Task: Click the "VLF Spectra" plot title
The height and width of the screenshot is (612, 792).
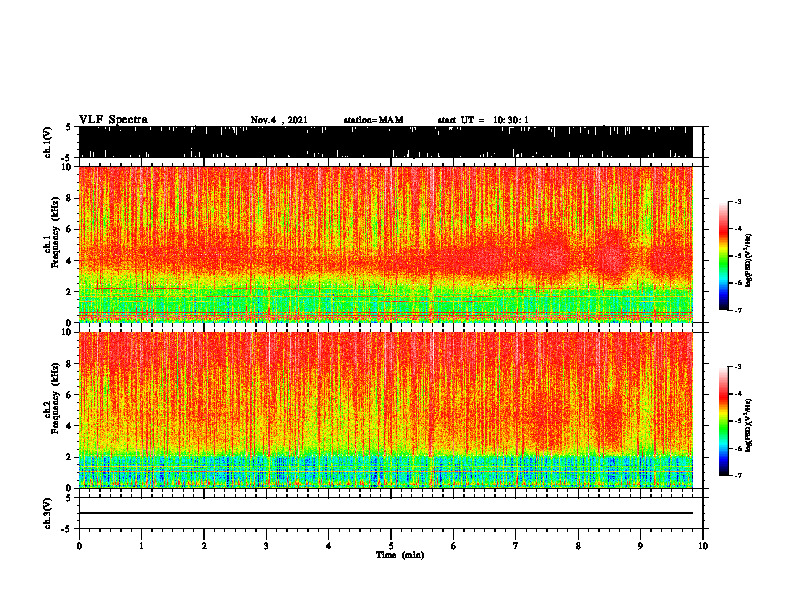Action: click(113, 119)
